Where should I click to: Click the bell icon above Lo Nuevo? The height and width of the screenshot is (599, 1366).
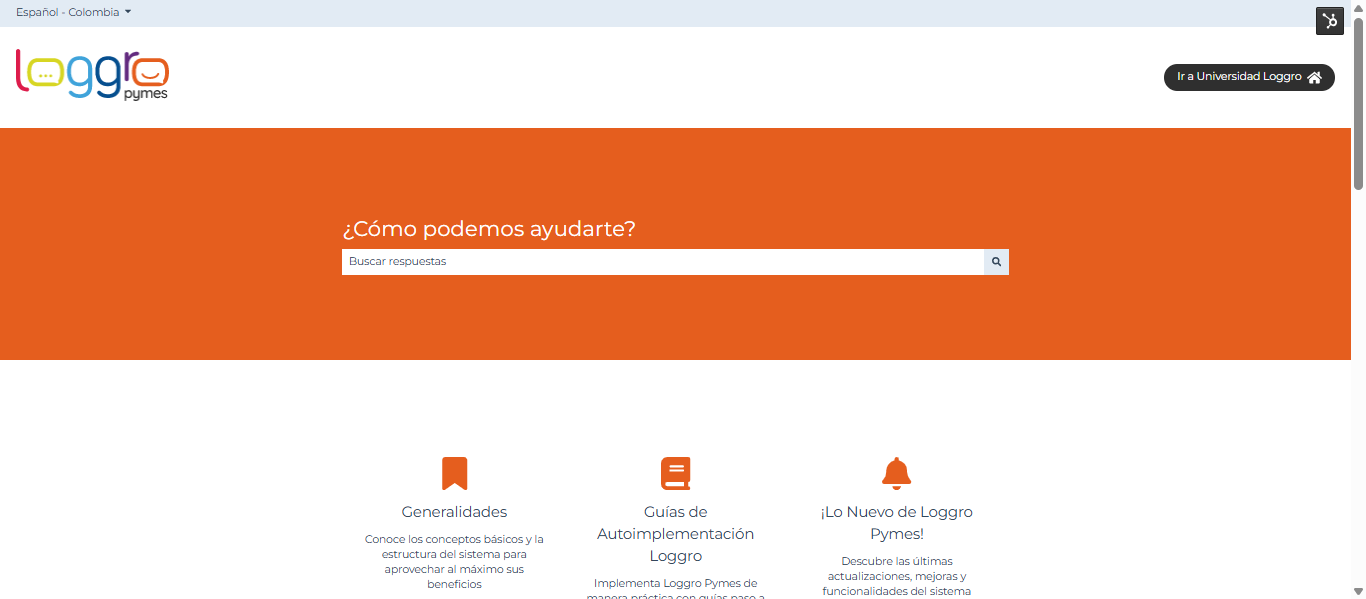click(896, 473)
